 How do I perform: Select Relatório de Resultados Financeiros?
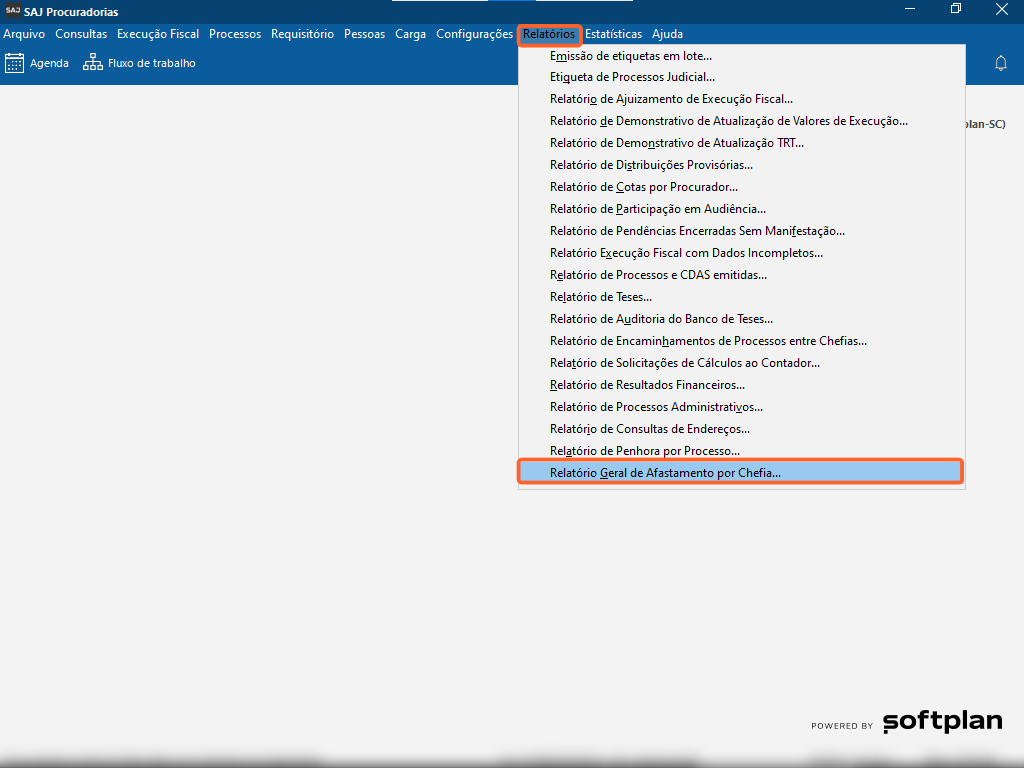pos(647,385)
